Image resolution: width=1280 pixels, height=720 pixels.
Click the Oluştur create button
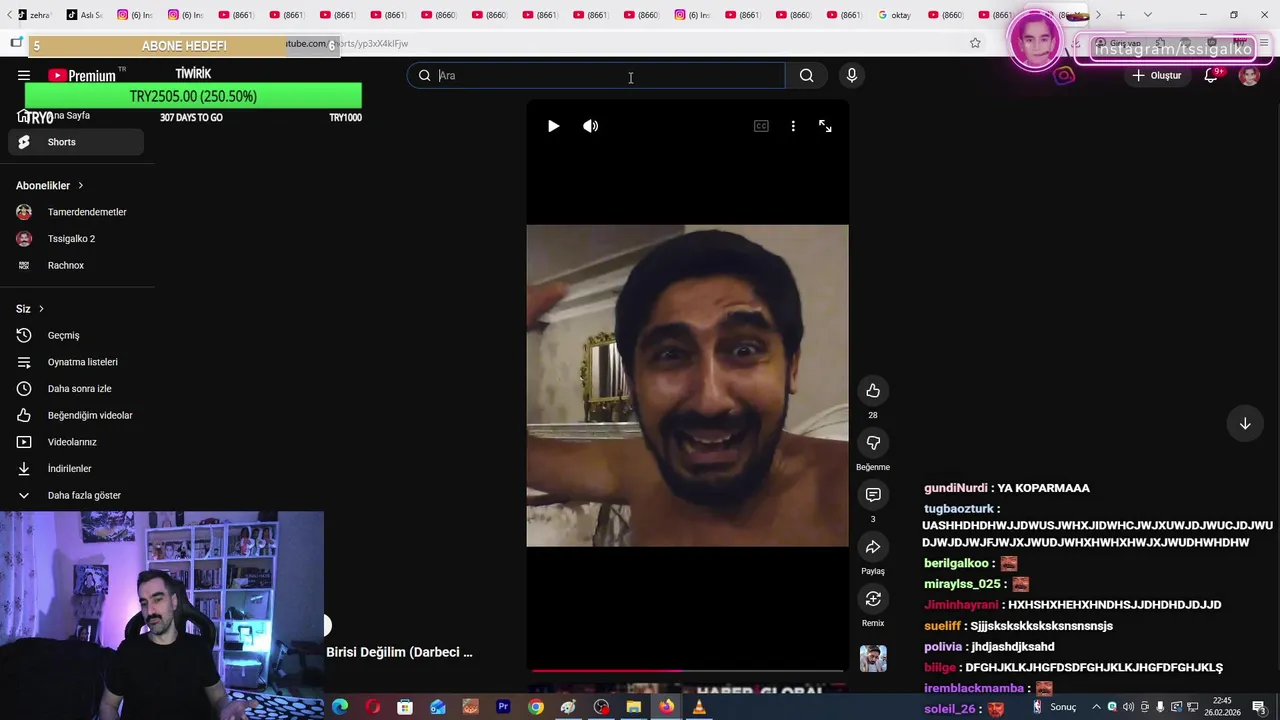1157,75
